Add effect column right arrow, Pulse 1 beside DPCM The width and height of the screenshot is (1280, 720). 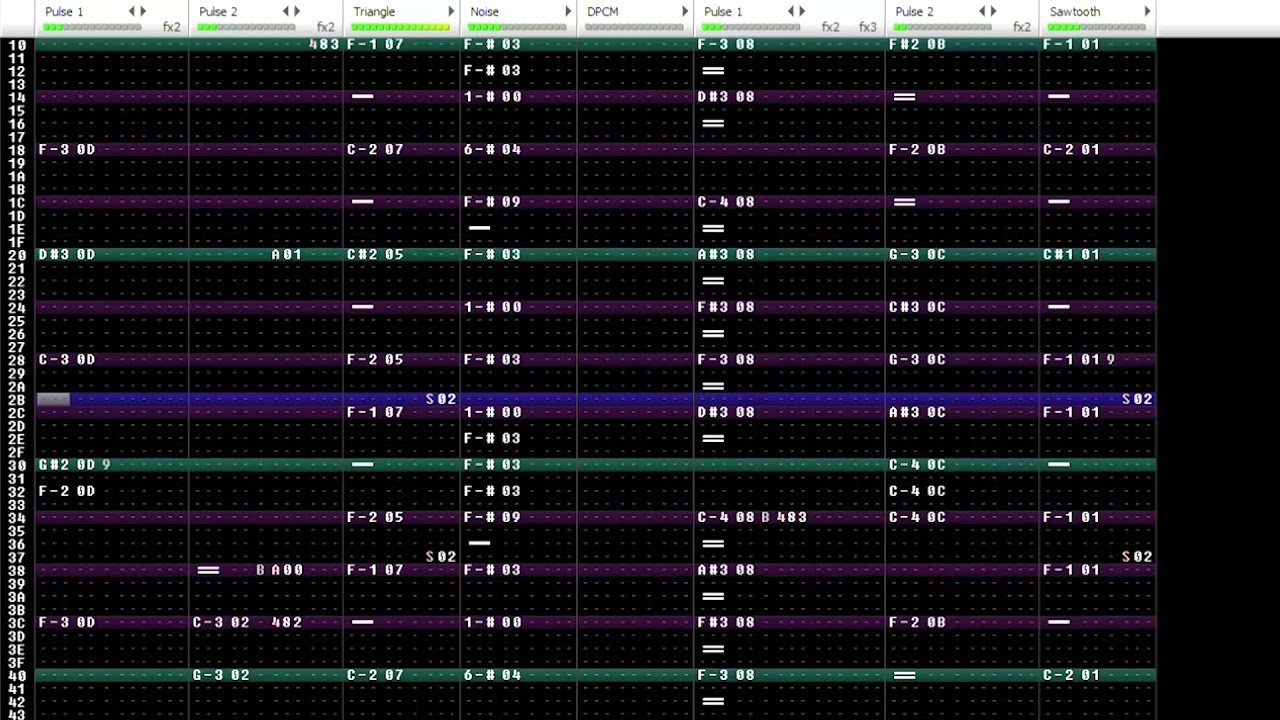(x=802, y=11)
